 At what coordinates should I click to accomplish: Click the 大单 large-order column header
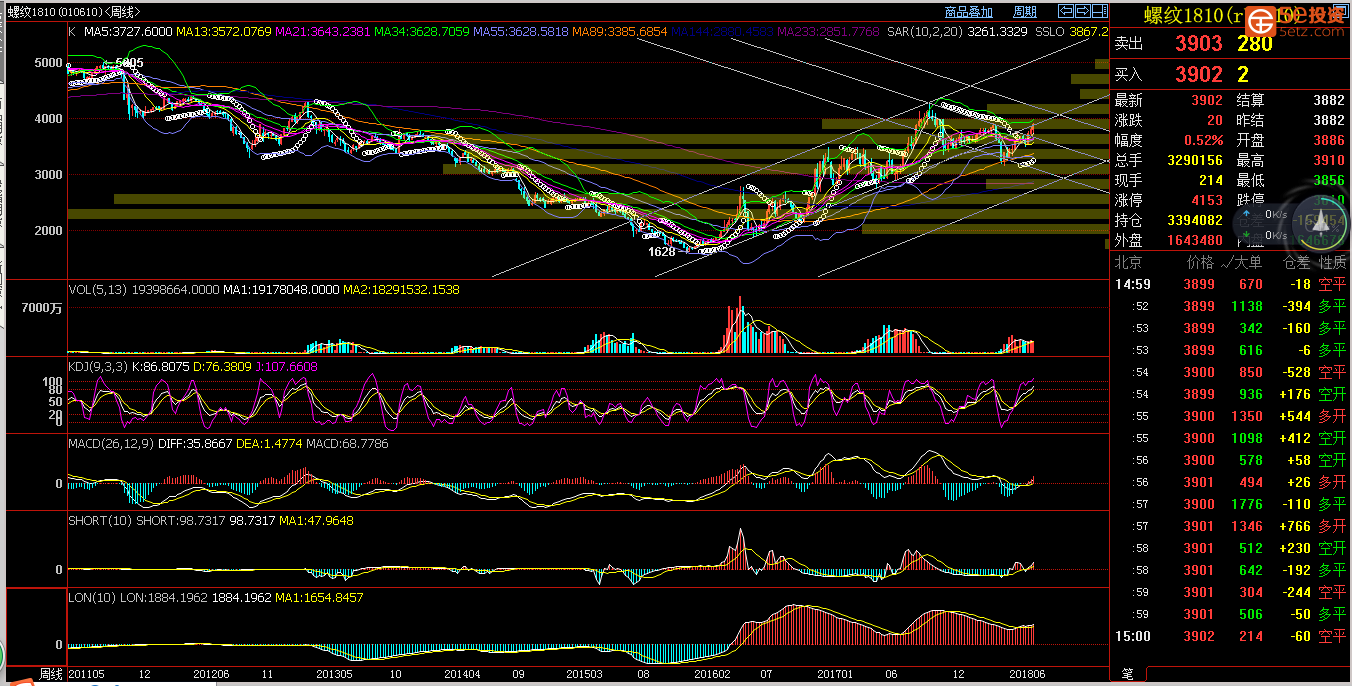pyautogui.click(x=1247, y=262)
